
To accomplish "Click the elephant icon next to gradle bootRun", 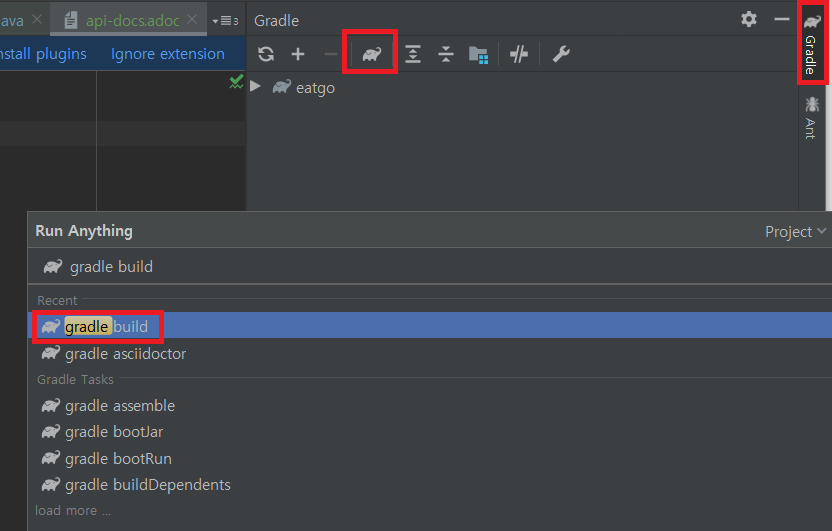I will pyautogui.click(x=51, y=458).
